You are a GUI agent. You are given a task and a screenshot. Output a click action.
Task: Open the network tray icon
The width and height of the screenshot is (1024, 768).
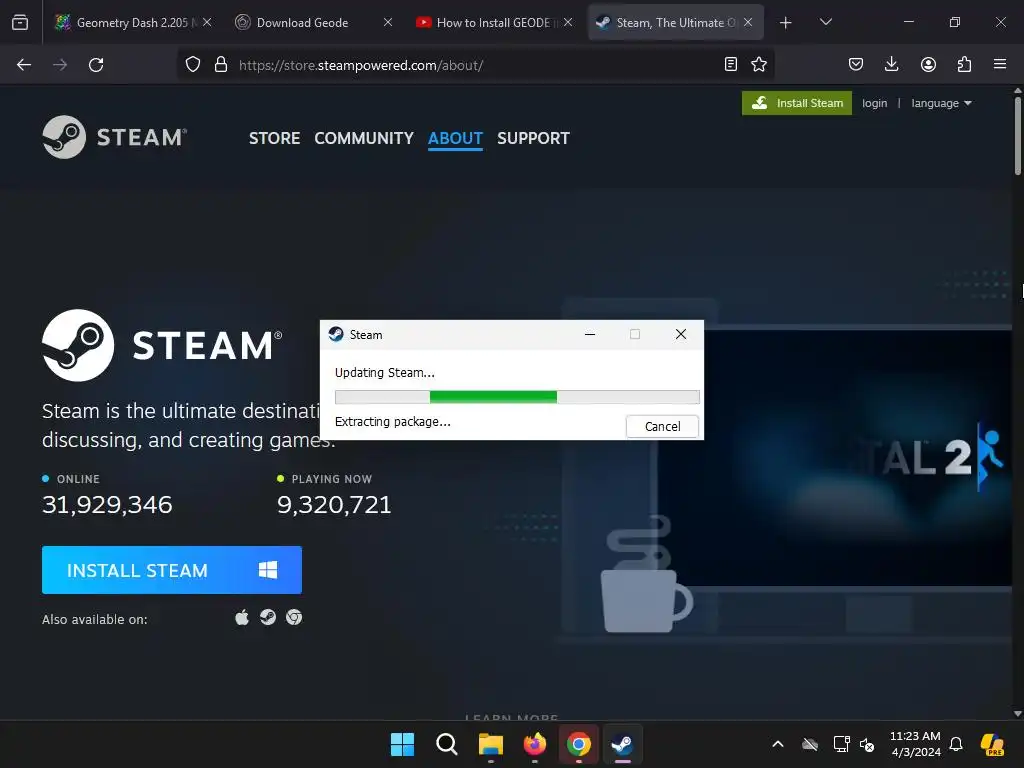(x=842, y=744)
